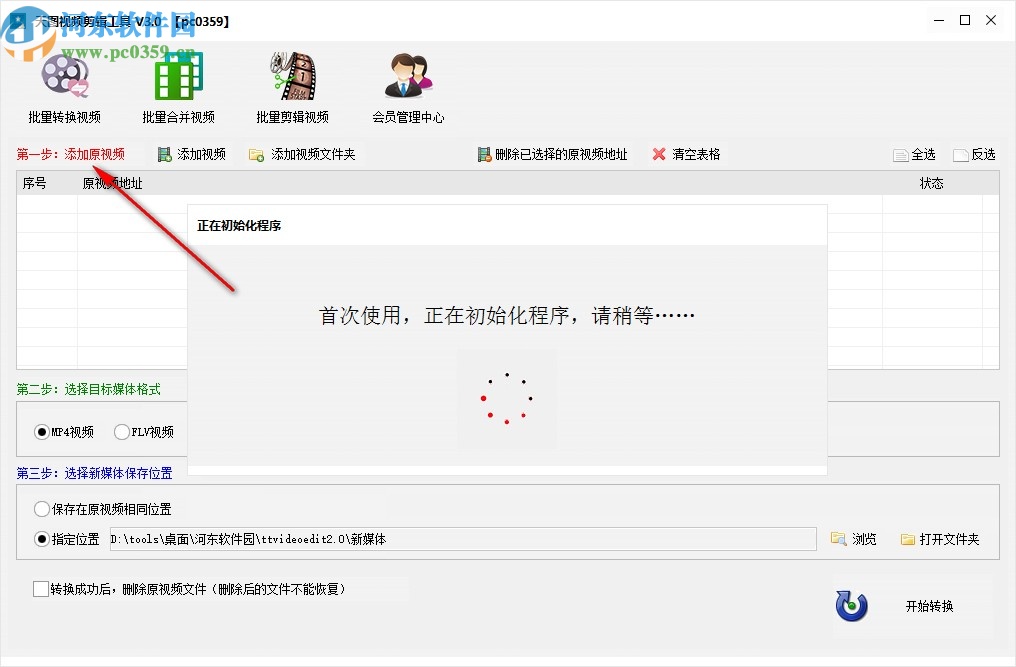Maximize the application window

965,21
